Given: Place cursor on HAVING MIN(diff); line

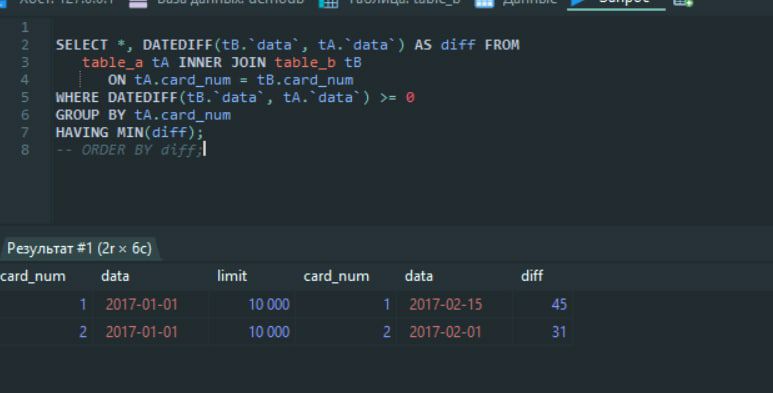Looking at the screenshot, I should click(x=129, y=133).
